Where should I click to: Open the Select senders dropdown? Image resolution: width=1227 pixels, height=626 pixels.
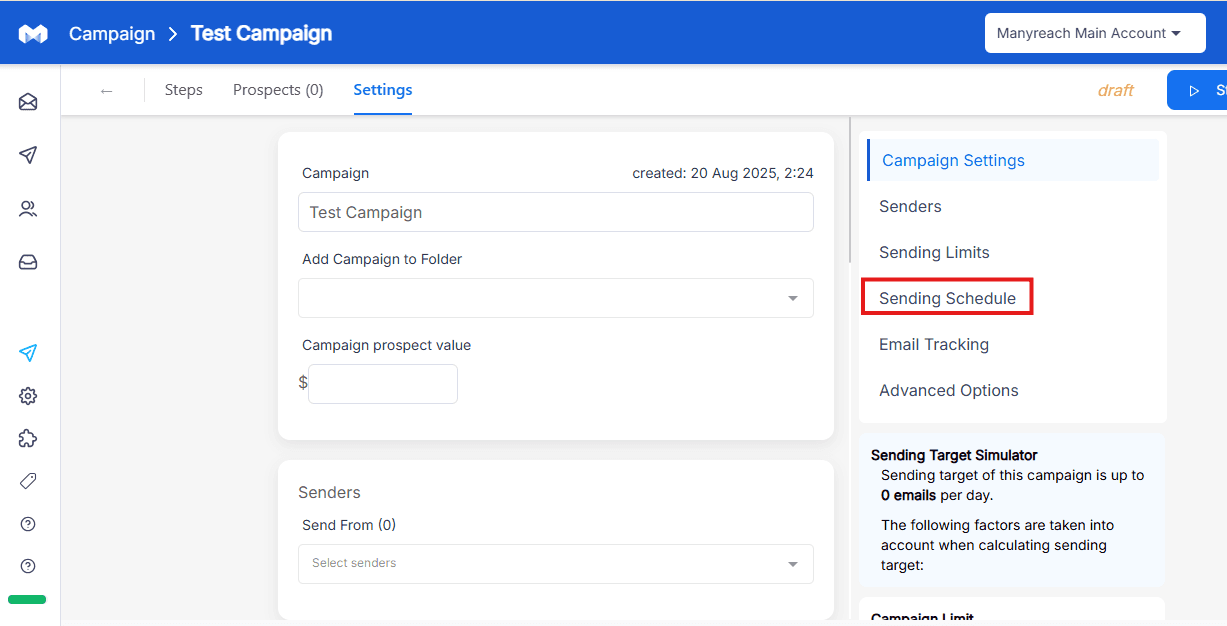click(556, 564)
